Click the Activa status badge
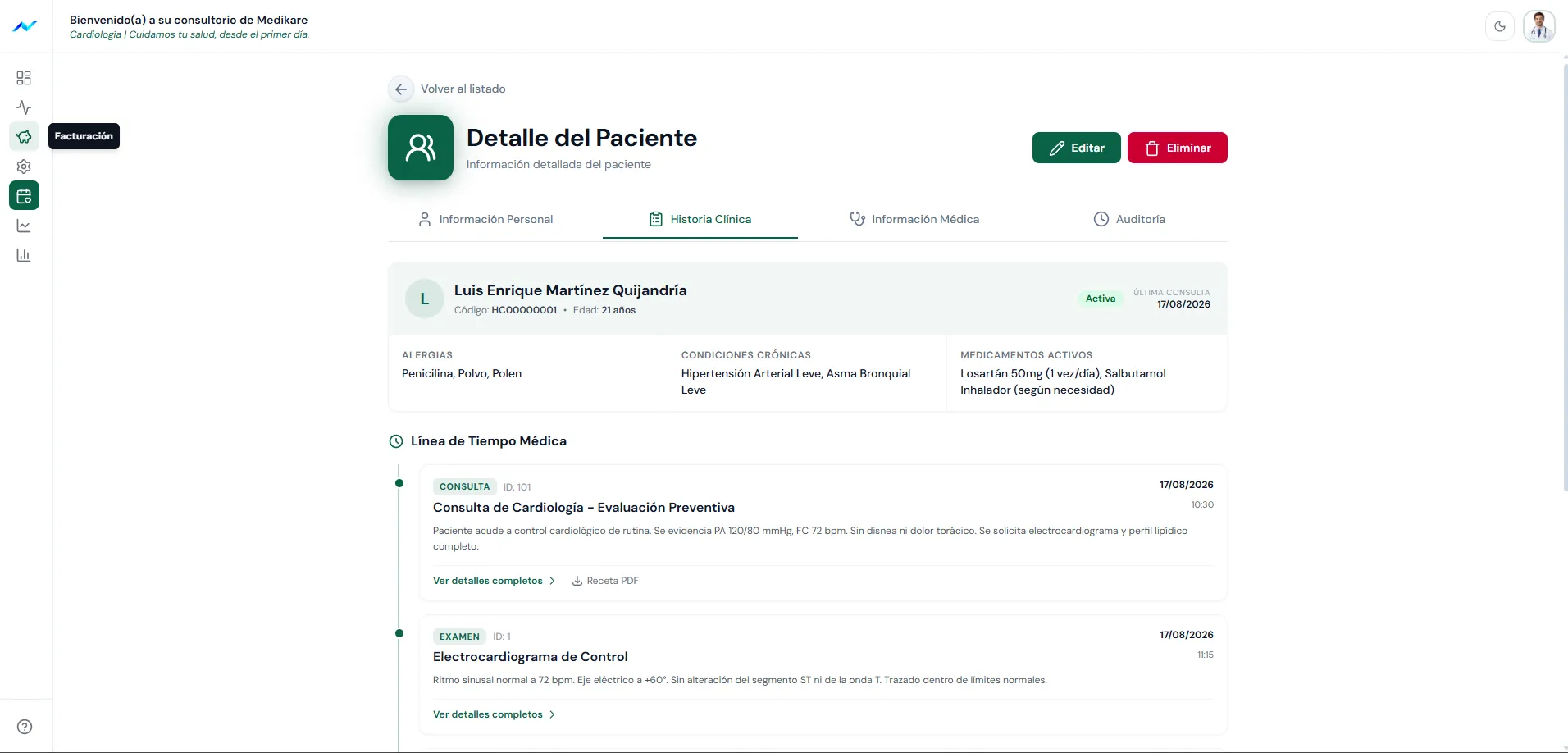Screen dimensions: 1568x753 [x=1101, y=299]
